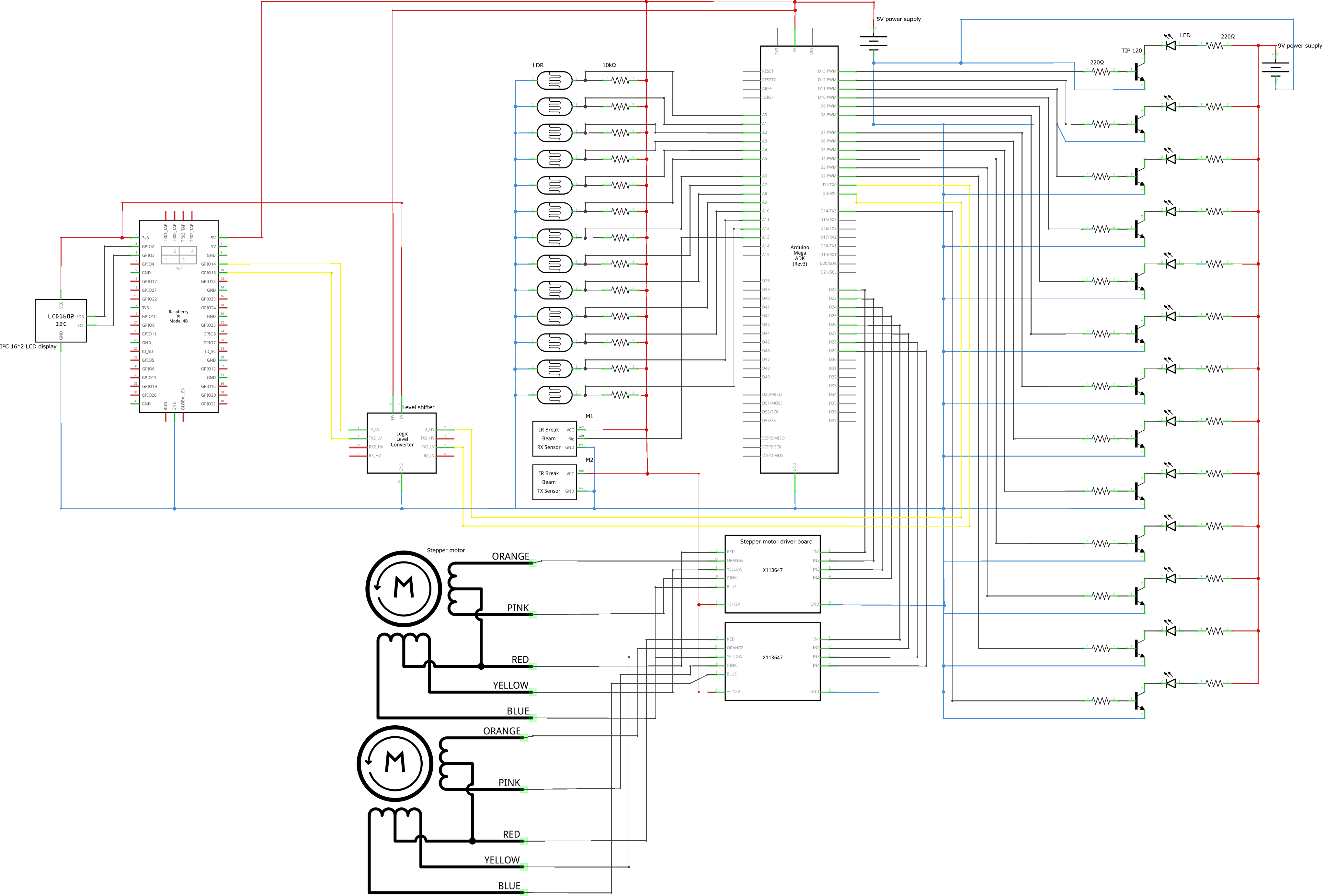This screenshot has width=1325, height=896.
Task: Click the 'Stepper motor driver board' title
Action: coord(776,541)
